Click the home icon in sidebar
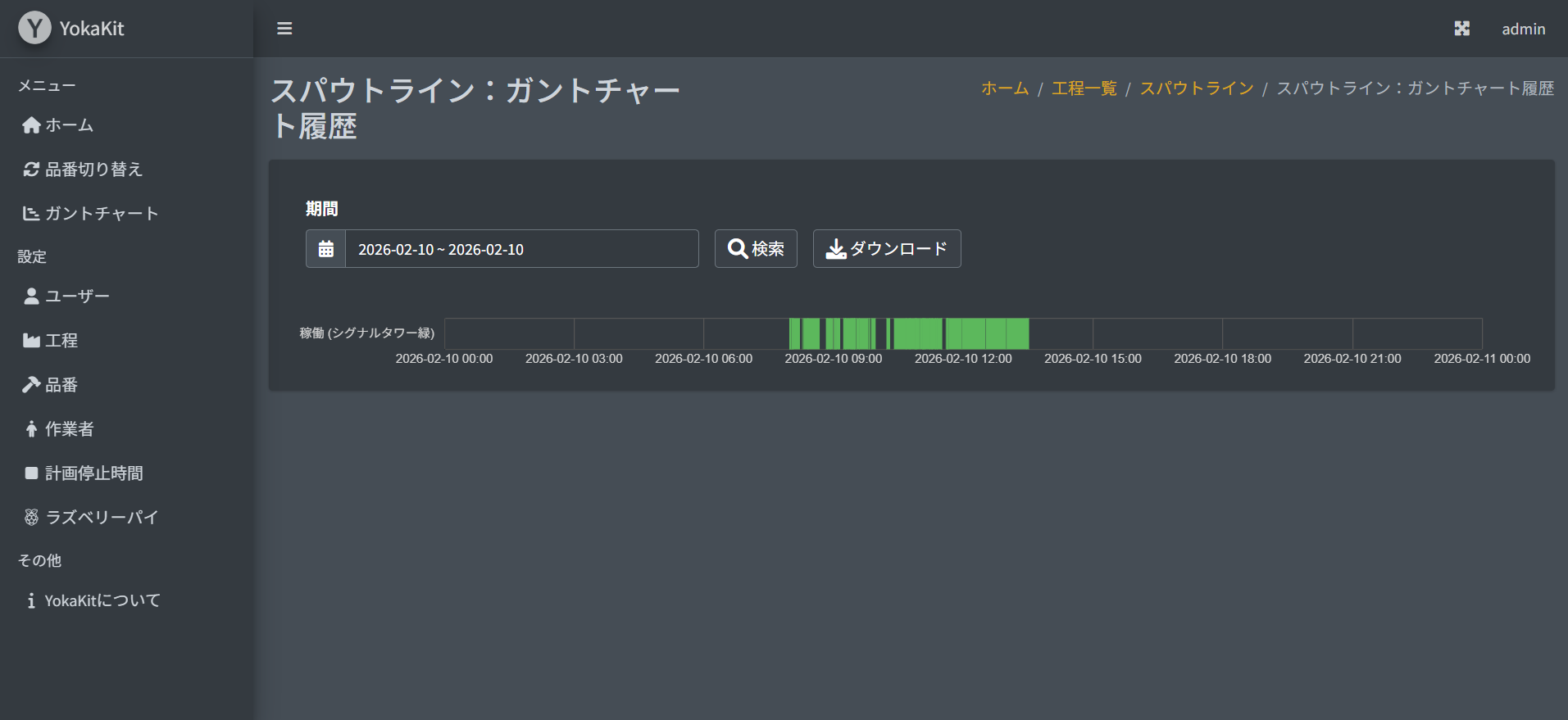The image size is (1568, 720). tap(31, 125)
